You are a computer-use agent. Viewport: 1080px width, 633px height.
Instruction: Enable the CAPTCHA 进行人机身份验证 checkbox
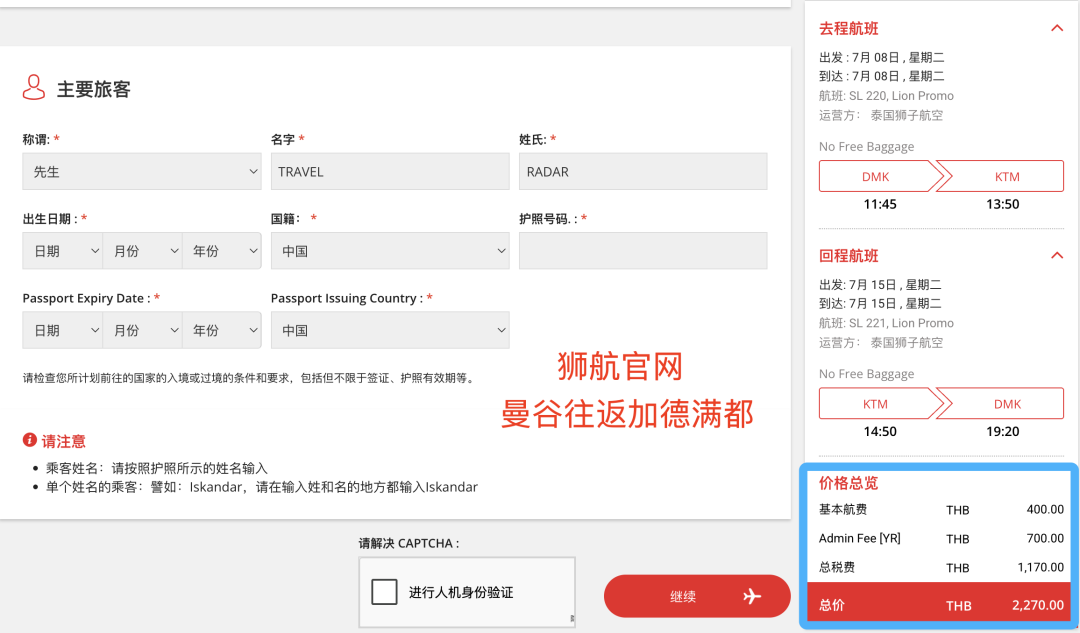click(385, 592)
